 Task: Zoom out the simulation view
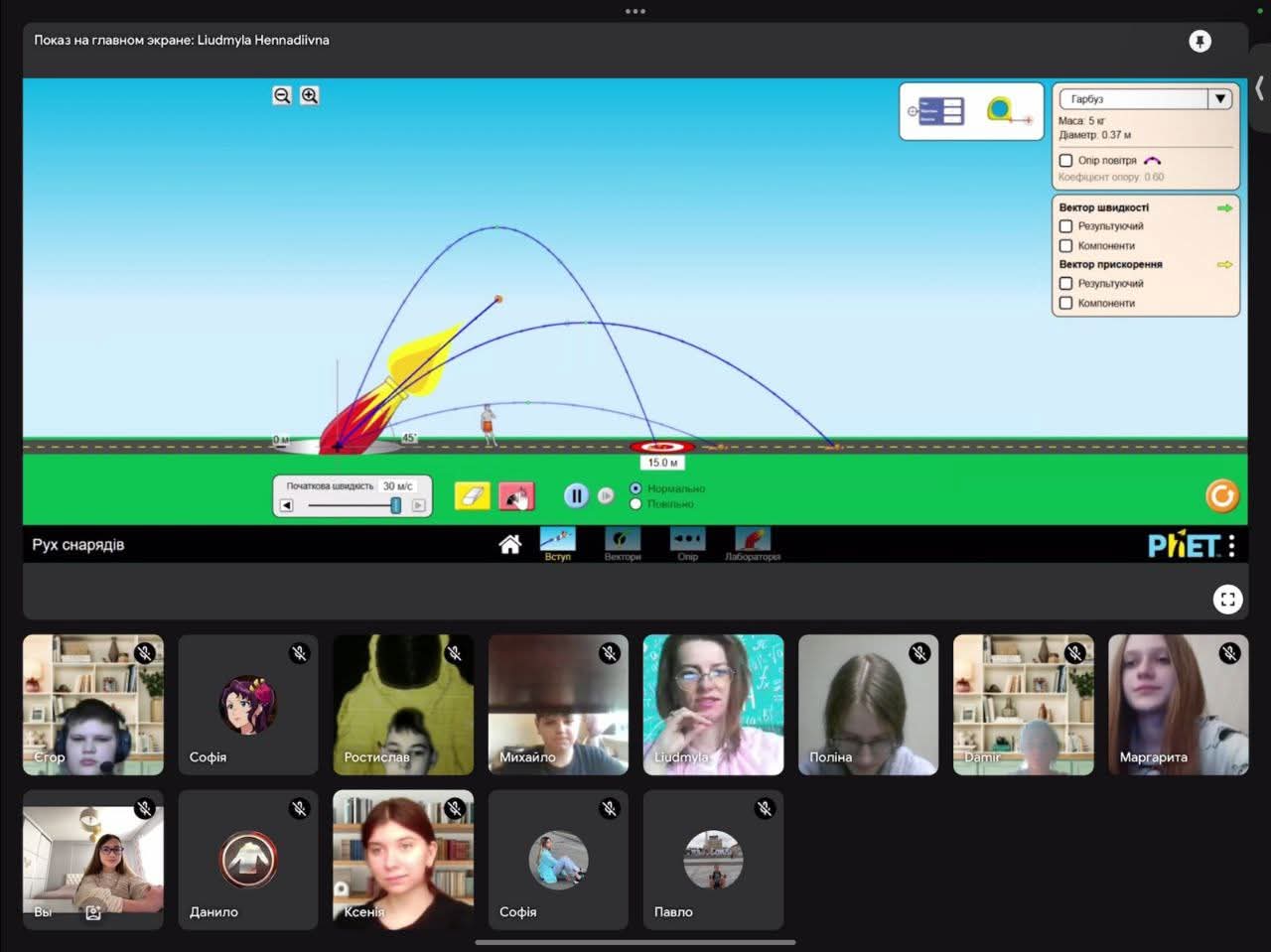coord(282,96)
